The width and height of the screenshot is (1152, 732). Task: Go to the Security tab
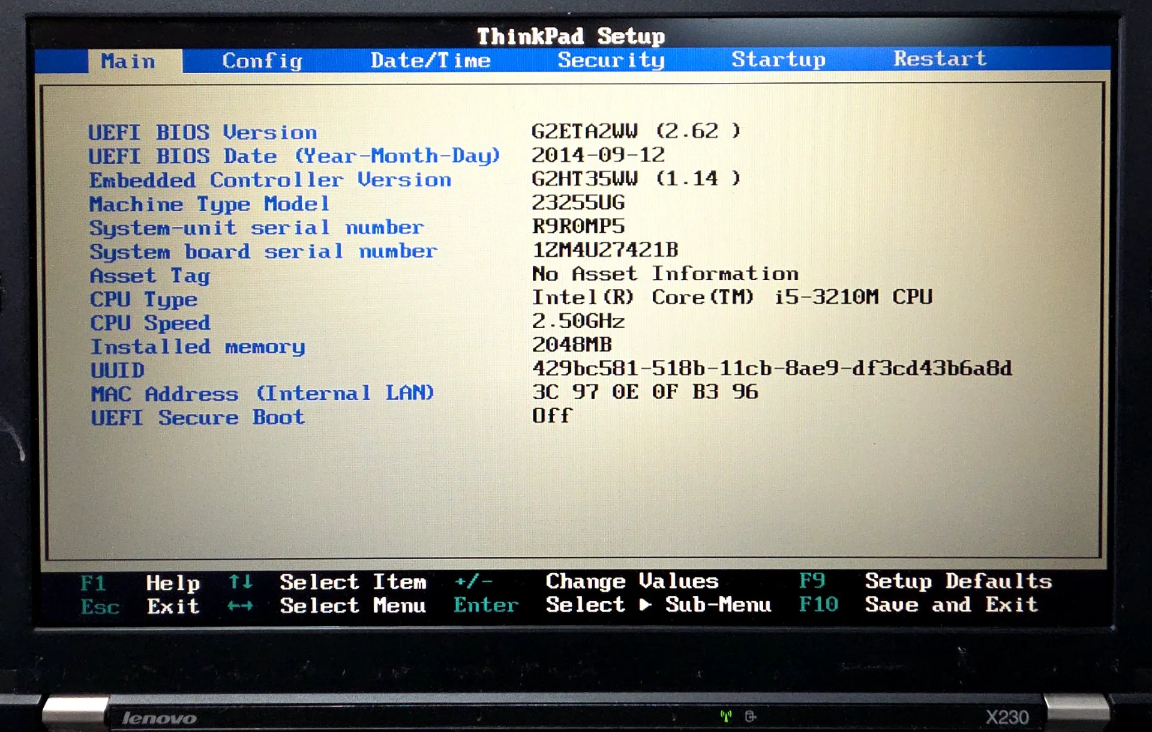tap(611, 60)
